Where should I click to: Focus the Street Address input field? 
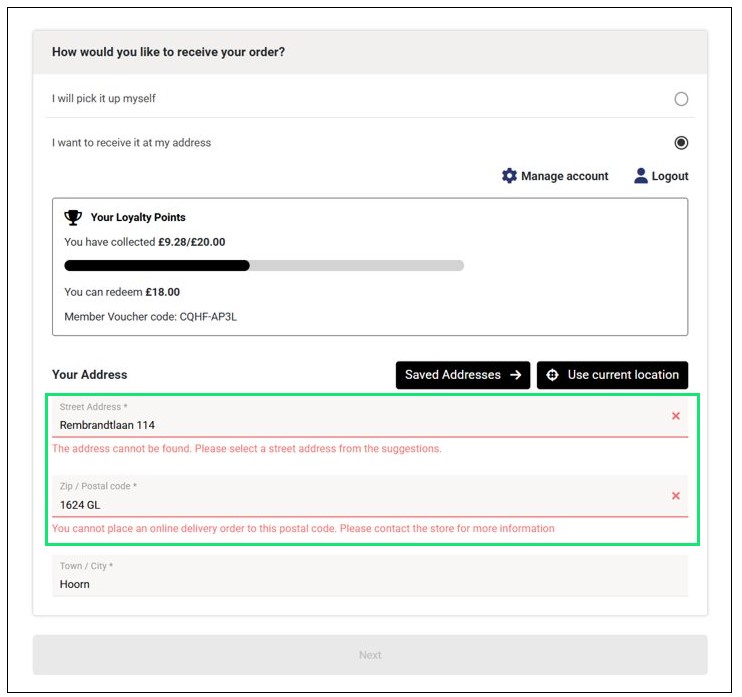click(x=350, y=424)
